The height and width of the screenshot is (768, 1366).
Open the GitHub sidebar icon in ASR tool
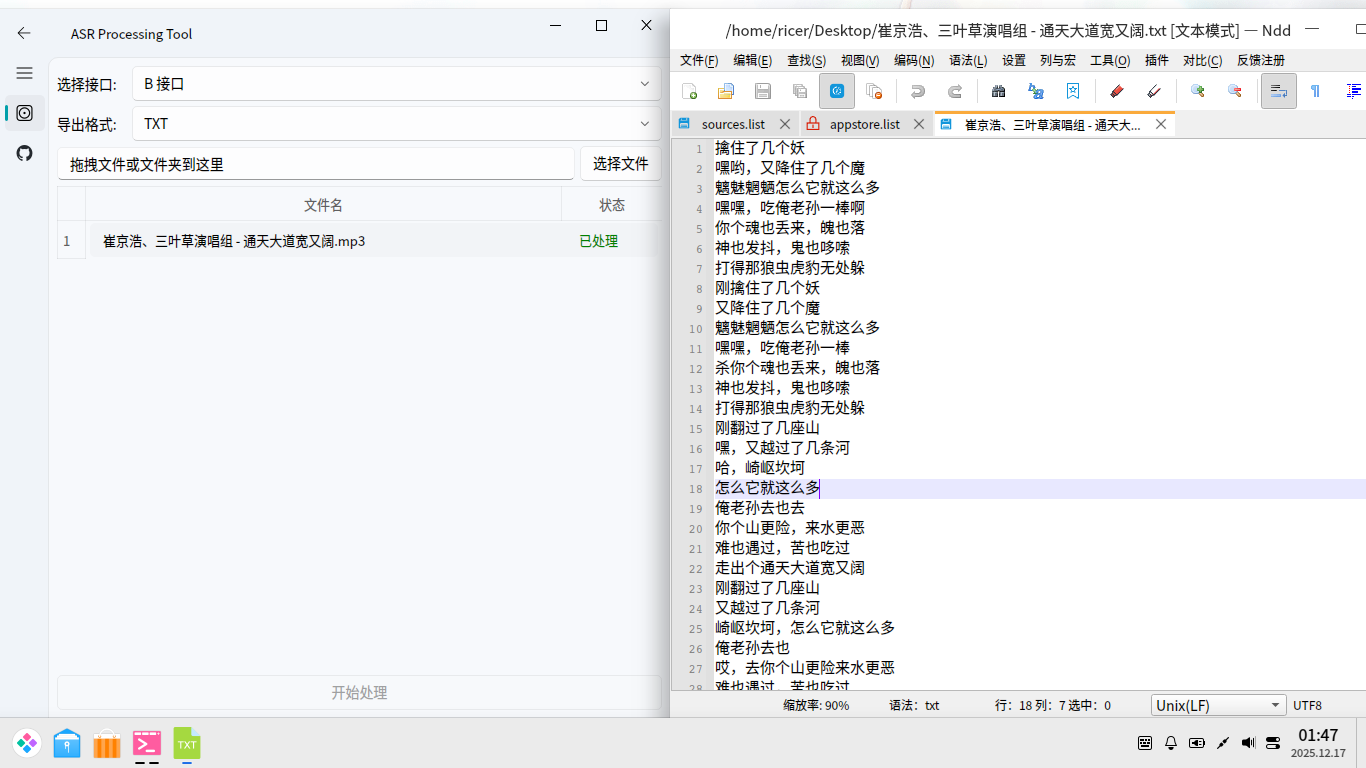click(24, 153)
